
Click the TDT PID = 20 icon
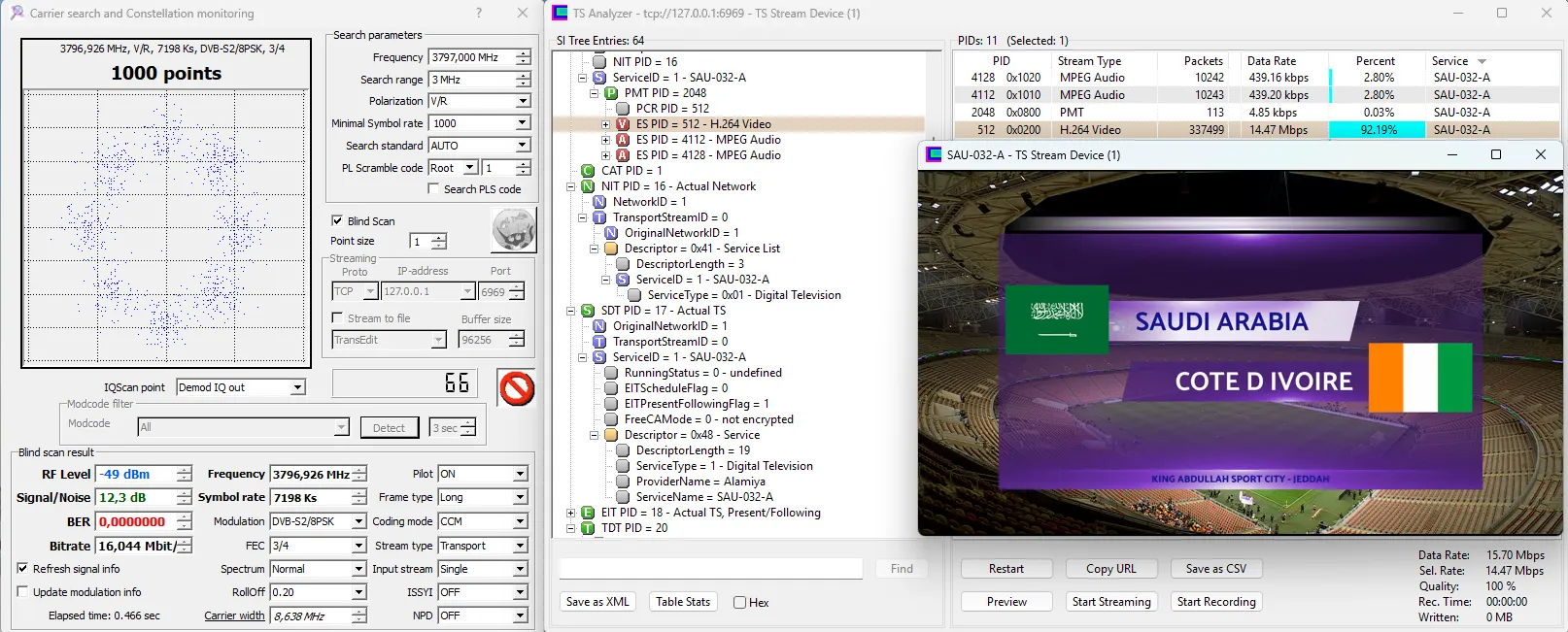coord(588,528)
